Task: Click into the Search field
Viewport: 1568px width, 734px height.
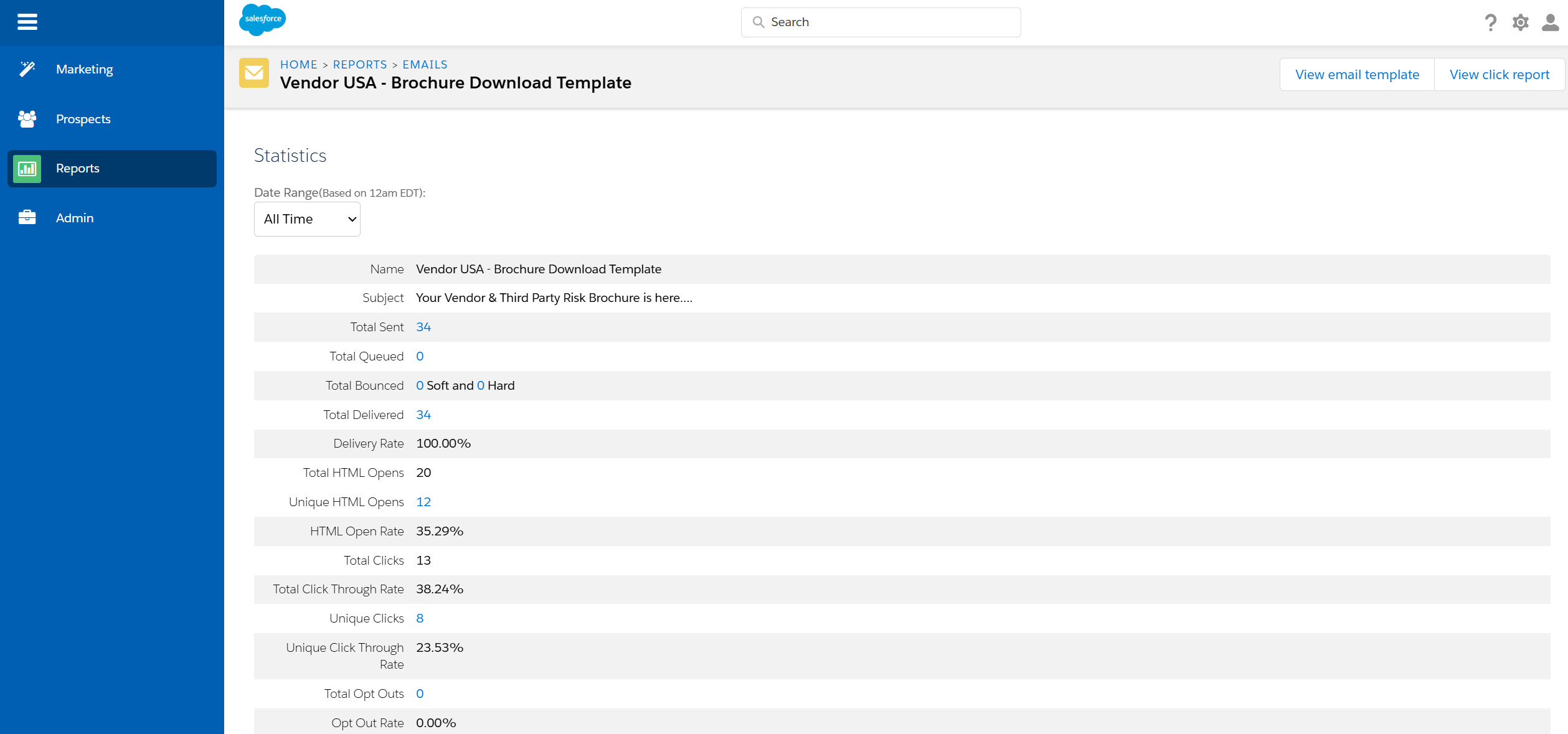Action: (x=881, y=22)
